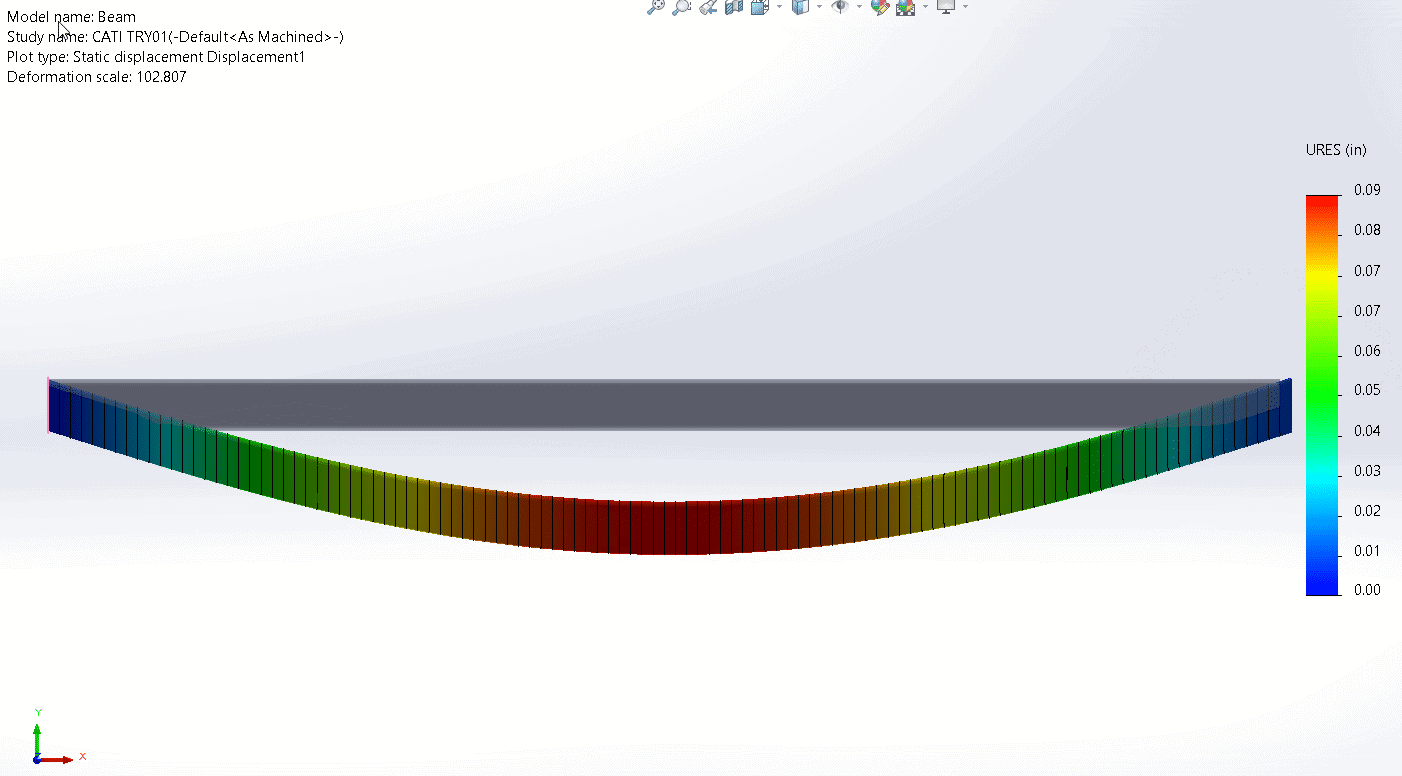The image size is (1402, 776).
Task: Expand the Apply Scene dropdown arrow
Action: pyautogui.click(x=925, y=6)
